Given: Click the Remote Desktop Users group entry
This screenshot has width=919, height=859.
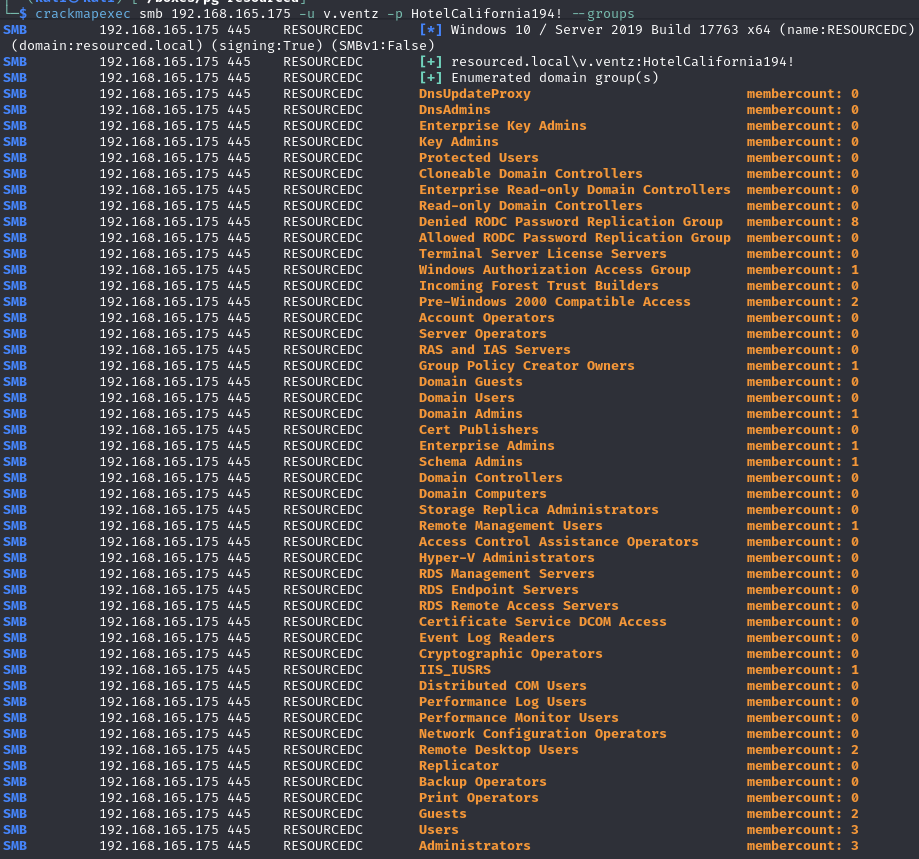Looking at the screenshot, I should 498,750.
